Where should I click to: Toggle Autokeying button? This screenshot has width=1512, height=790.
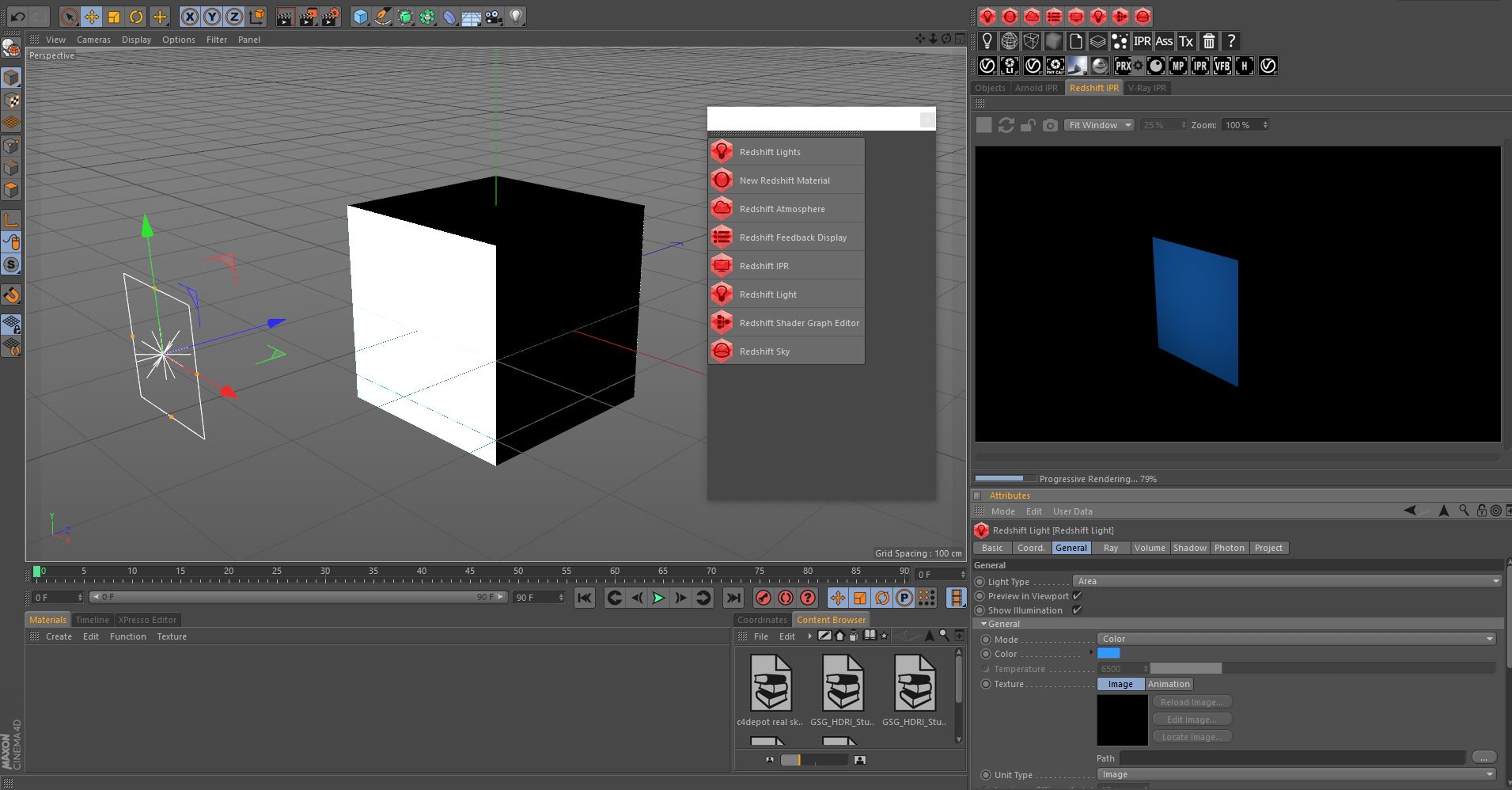tap(785, 598)
